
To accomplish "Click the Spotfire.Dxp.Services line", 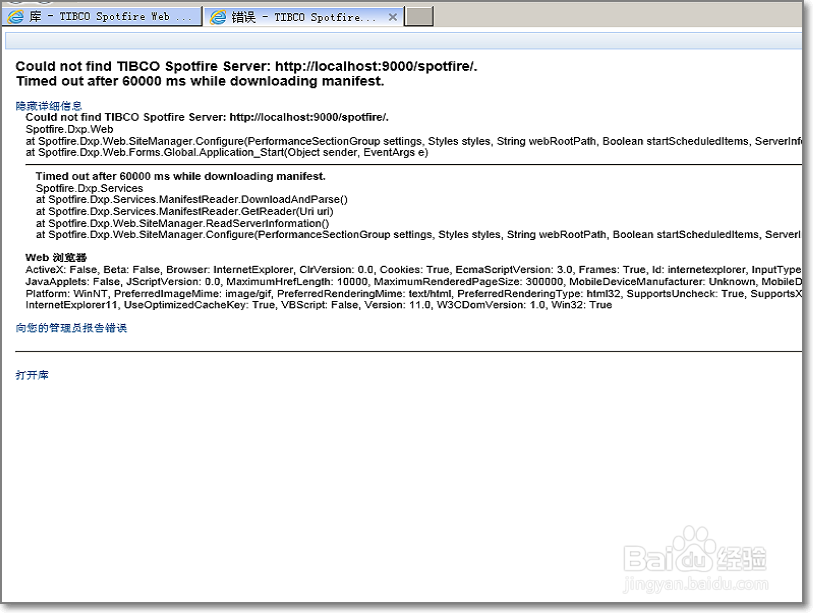I will (89, 188).
